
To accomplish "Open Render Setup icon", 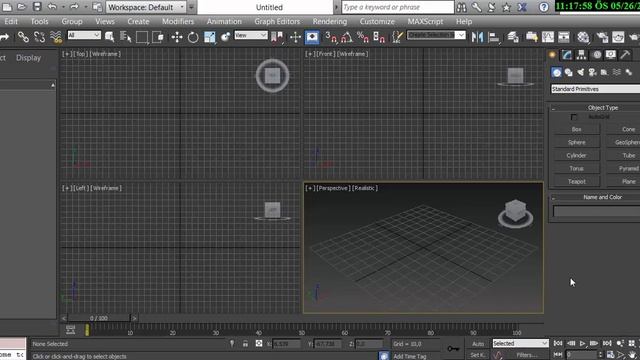I will click(602, 37).
